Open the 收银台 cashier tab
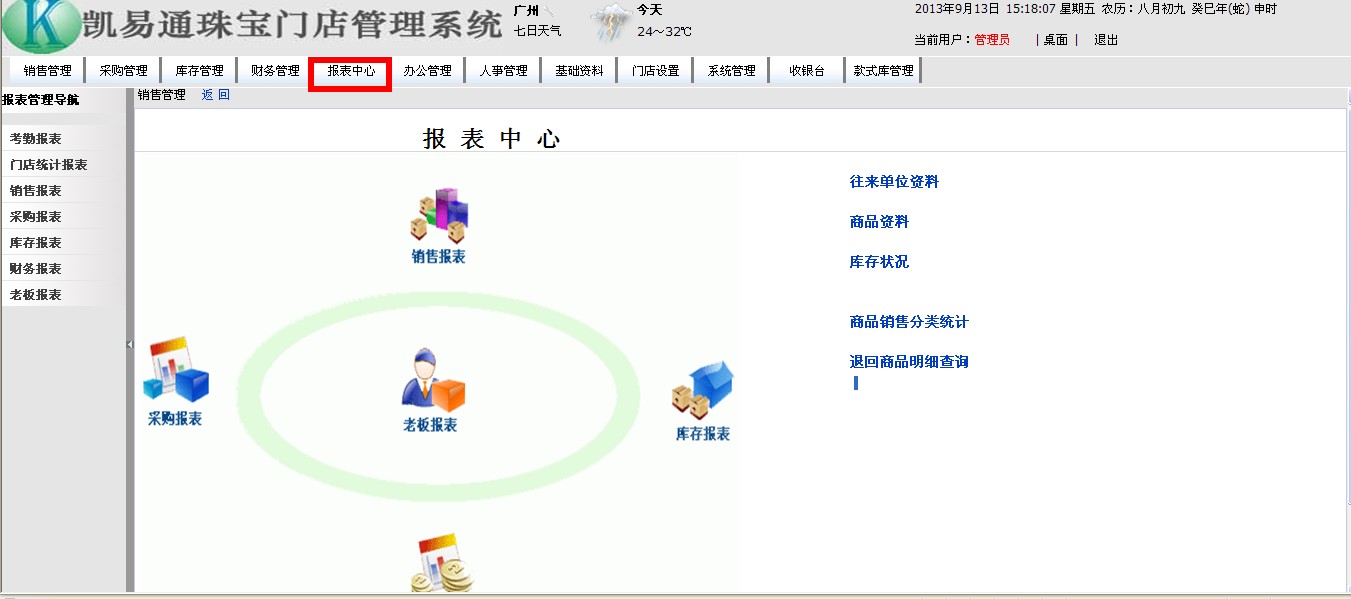The width and height of the screenshot is (1351, 599). (806, 71)
